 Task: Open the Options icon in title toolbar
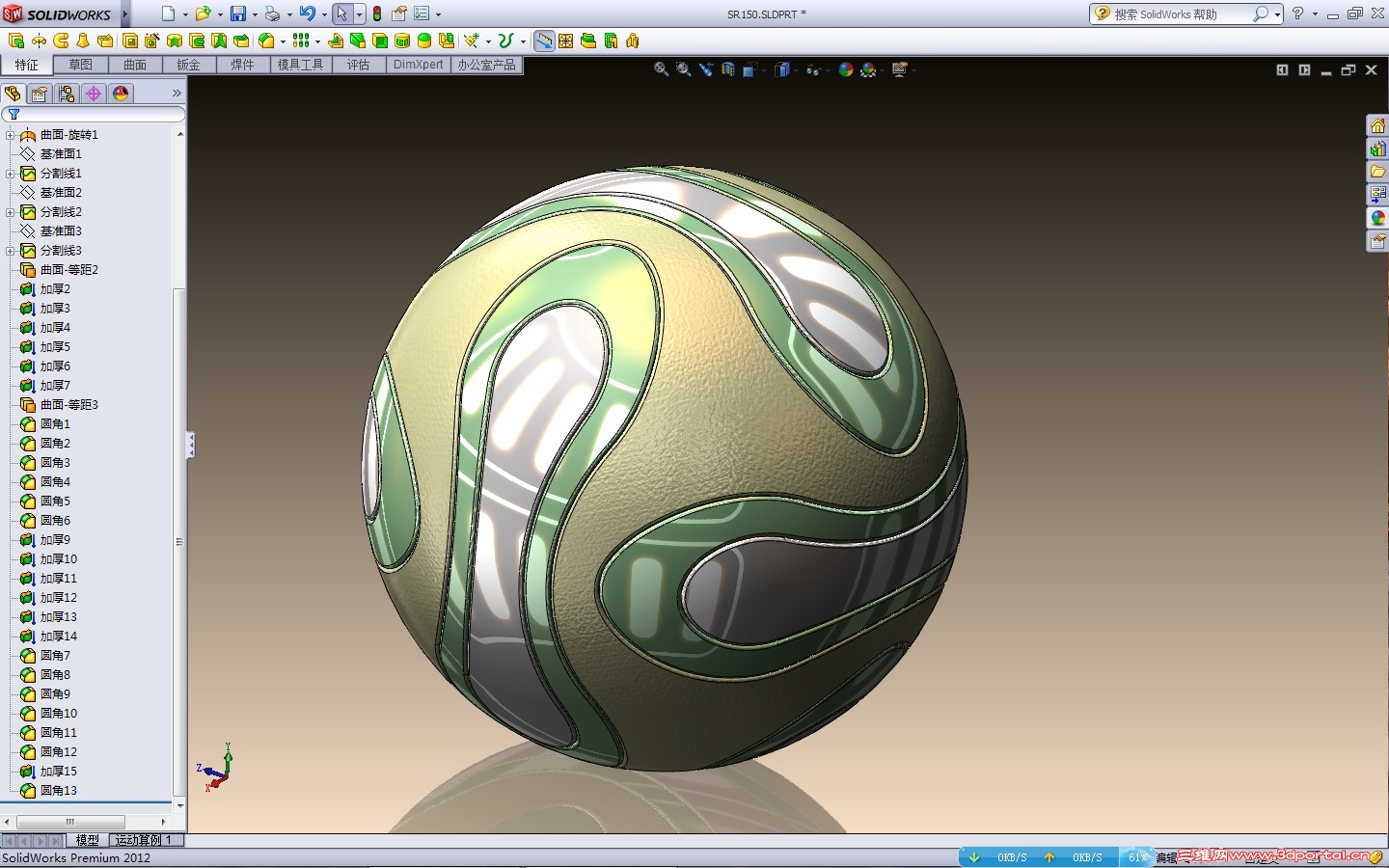click(x=422, y=14)
